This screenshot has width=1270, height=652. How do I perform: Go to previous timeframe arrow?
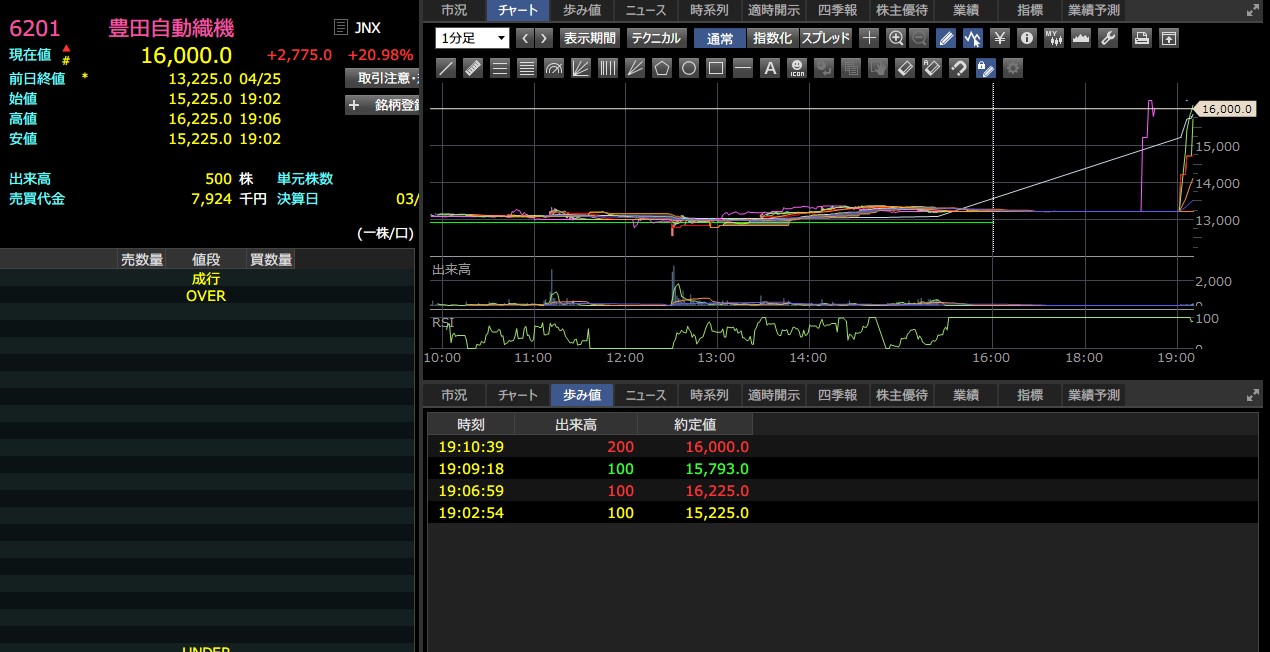(x=525, y=38)
